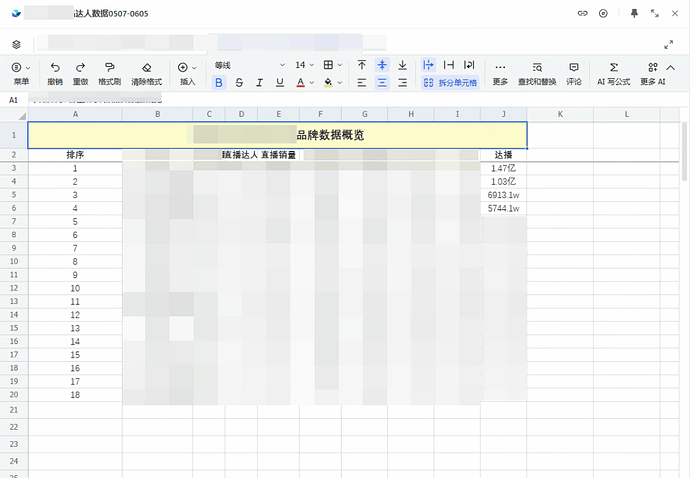
Task: Click the layers sheet-list icon
Action: click(x=16, y=44)
